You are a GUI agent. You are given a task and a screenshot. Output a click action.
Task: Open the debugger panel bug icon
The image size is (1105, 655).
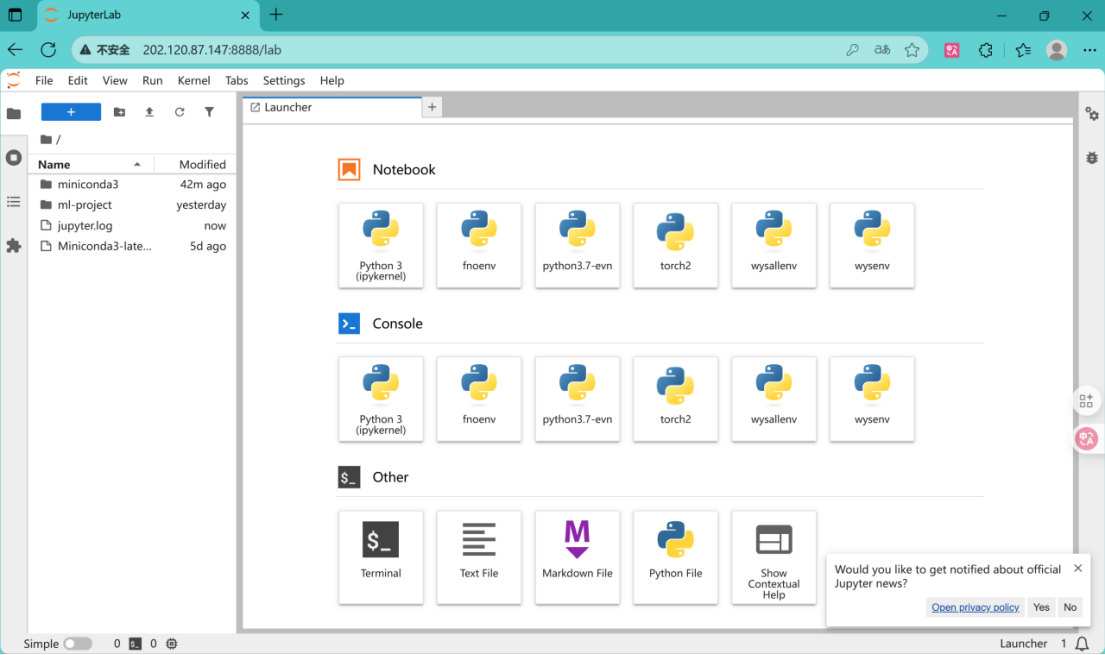tap(1091, 158)
